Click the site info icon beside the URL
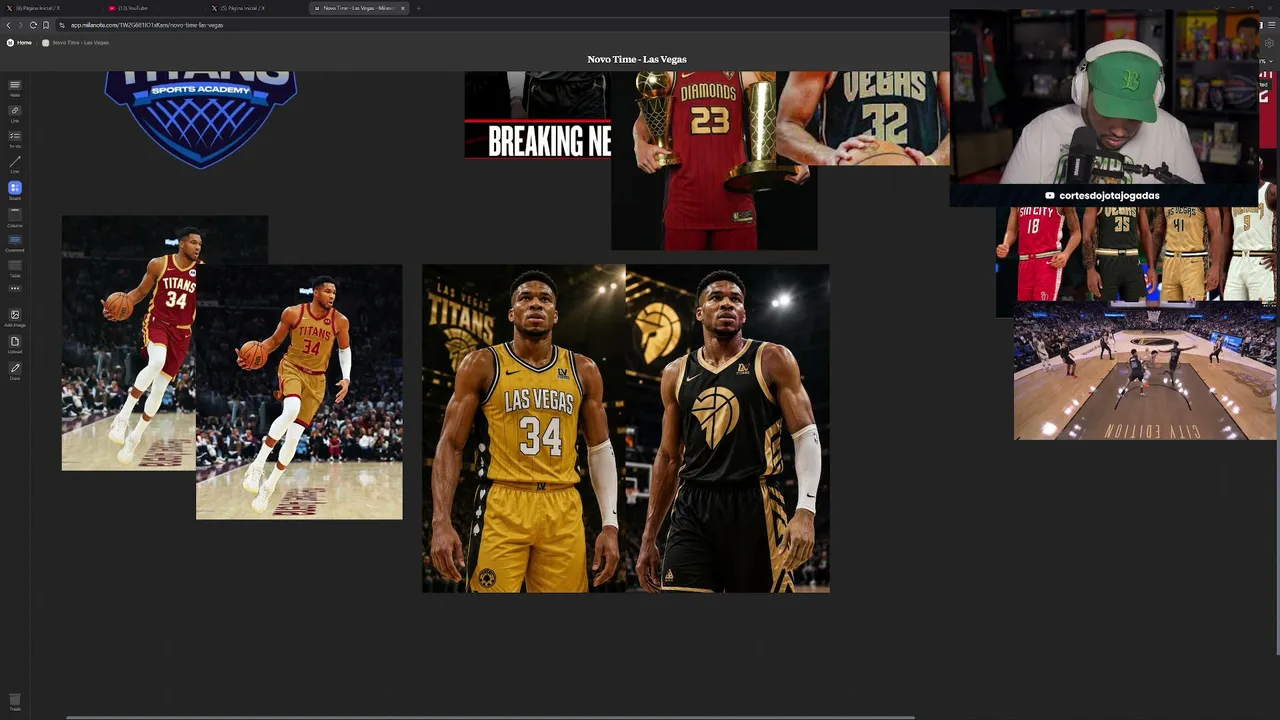Image resolution: width=1280 pixels, height=720 pixels. pos(62,25)
